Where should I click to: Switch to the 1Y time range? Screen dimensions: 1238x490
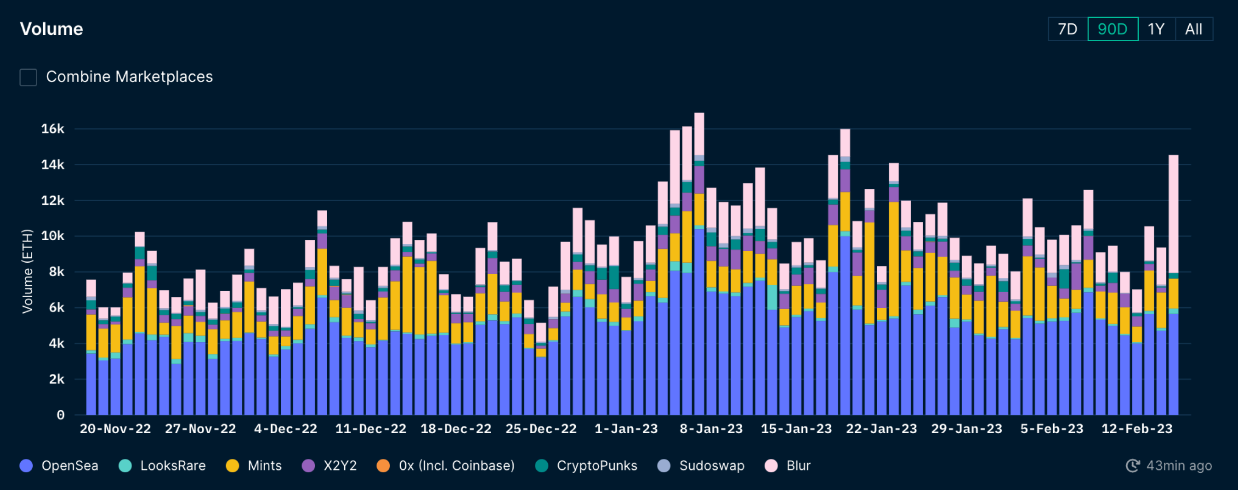(x=1156, y=29)
